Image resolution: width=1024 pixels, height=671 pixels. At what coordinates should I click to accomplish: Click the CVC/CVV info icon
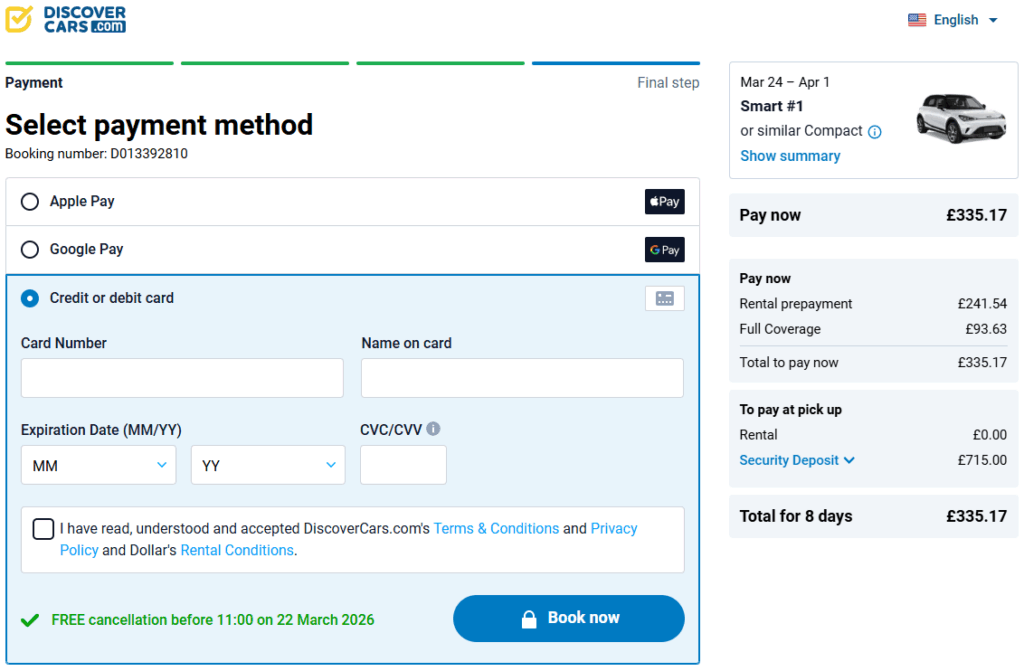tap(433, 429)
